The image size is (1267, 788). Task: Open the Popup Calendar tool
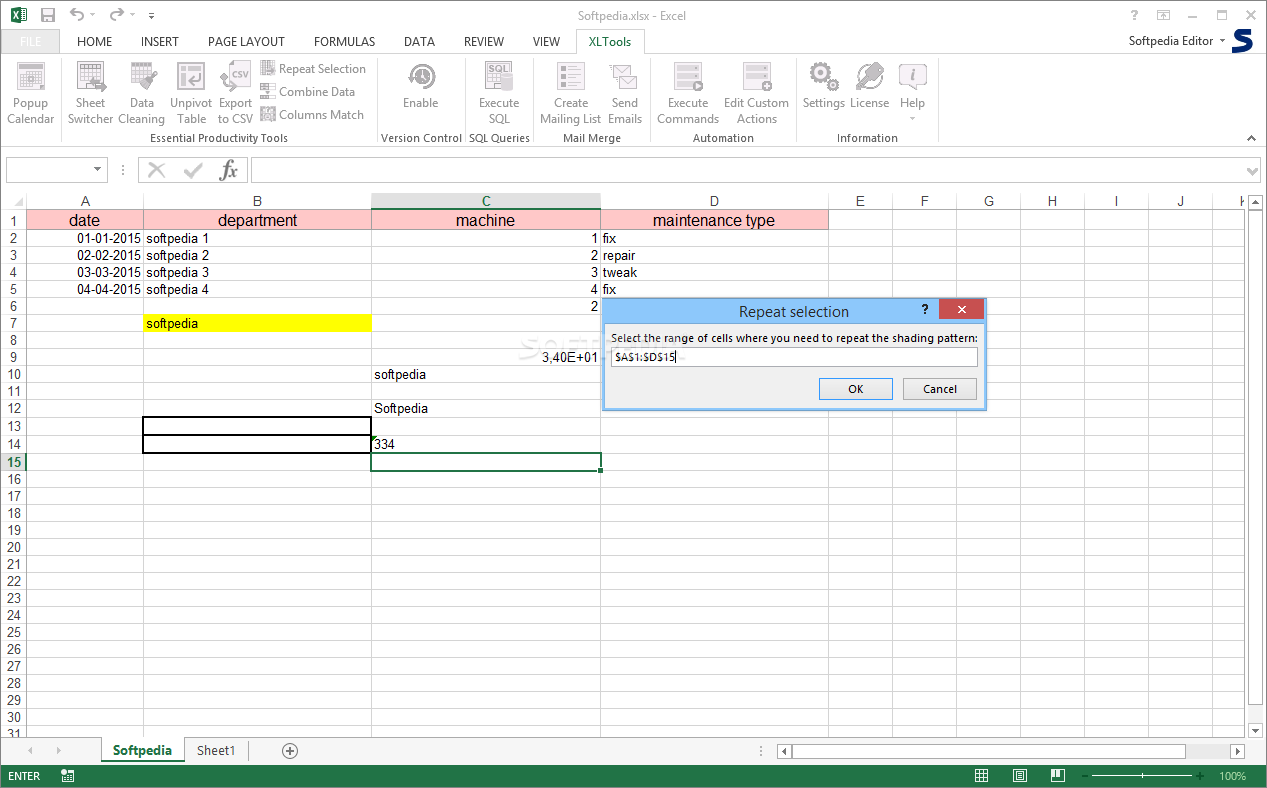[x=31, y=93]
